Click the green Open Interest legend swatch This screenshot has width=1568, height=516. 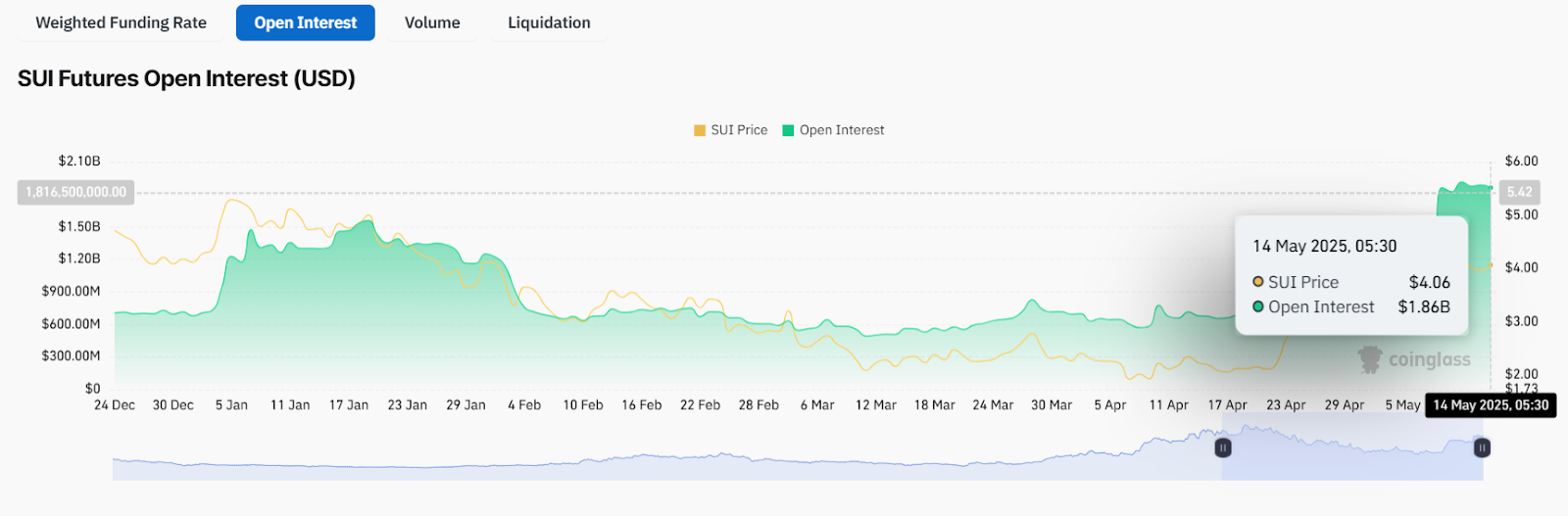[788, 130]
